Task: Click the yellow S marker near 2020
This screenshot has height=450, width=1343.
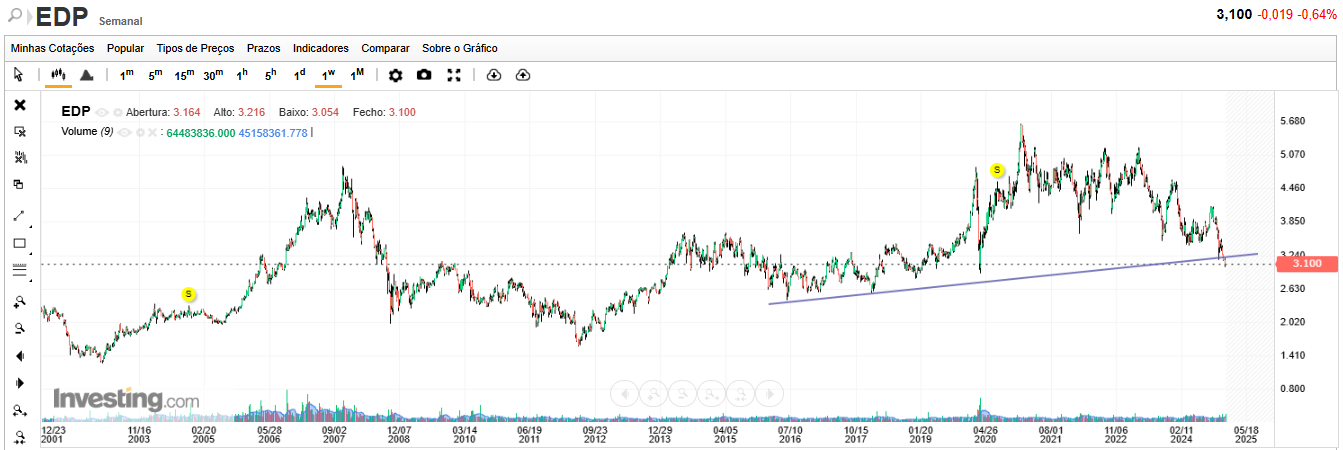Action: (997, 170)
